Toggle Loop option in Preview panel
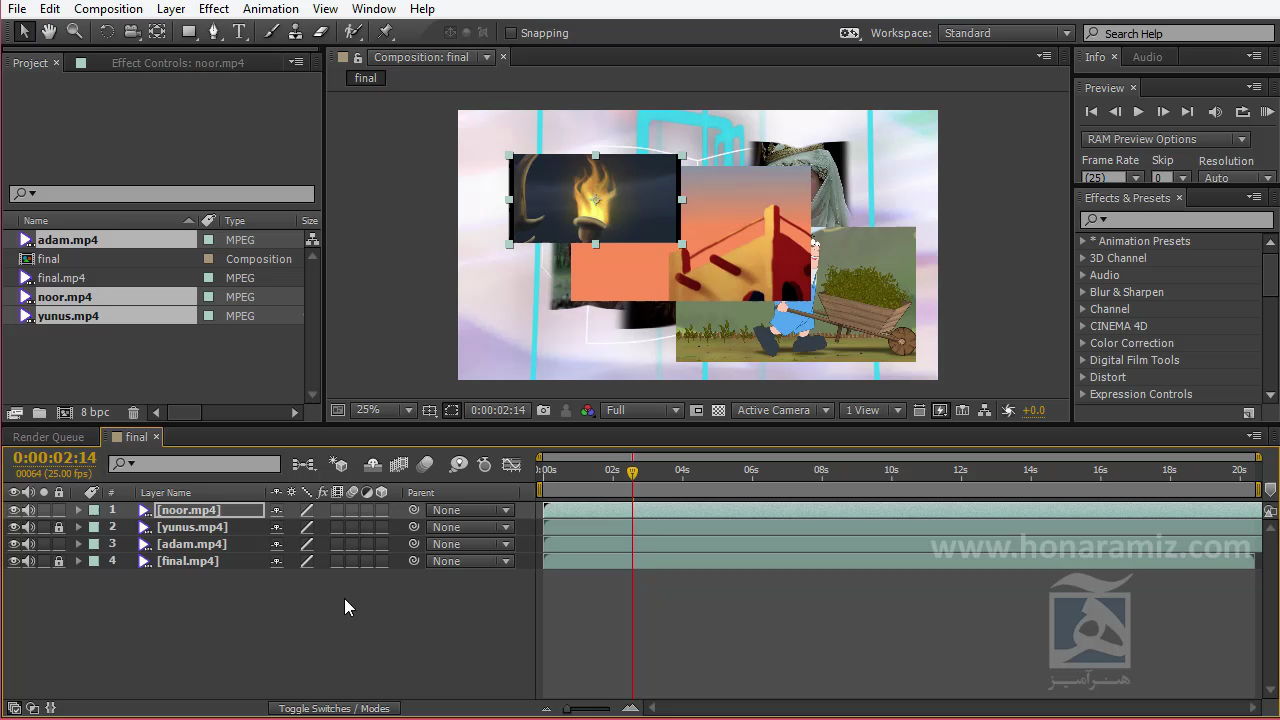Viewport: 1280px width, 720px height. (x=1242, y=112)
